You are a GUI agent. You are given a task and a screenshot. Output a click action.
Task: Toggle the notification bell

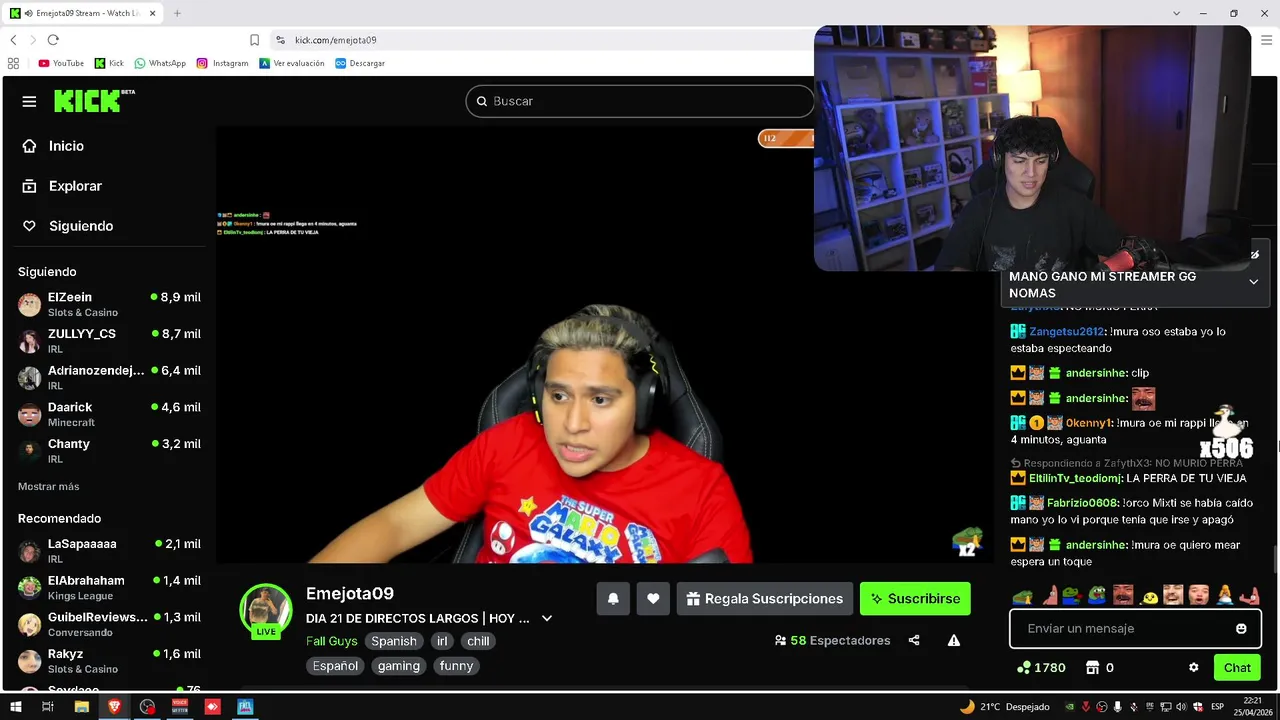coord(613,599)
